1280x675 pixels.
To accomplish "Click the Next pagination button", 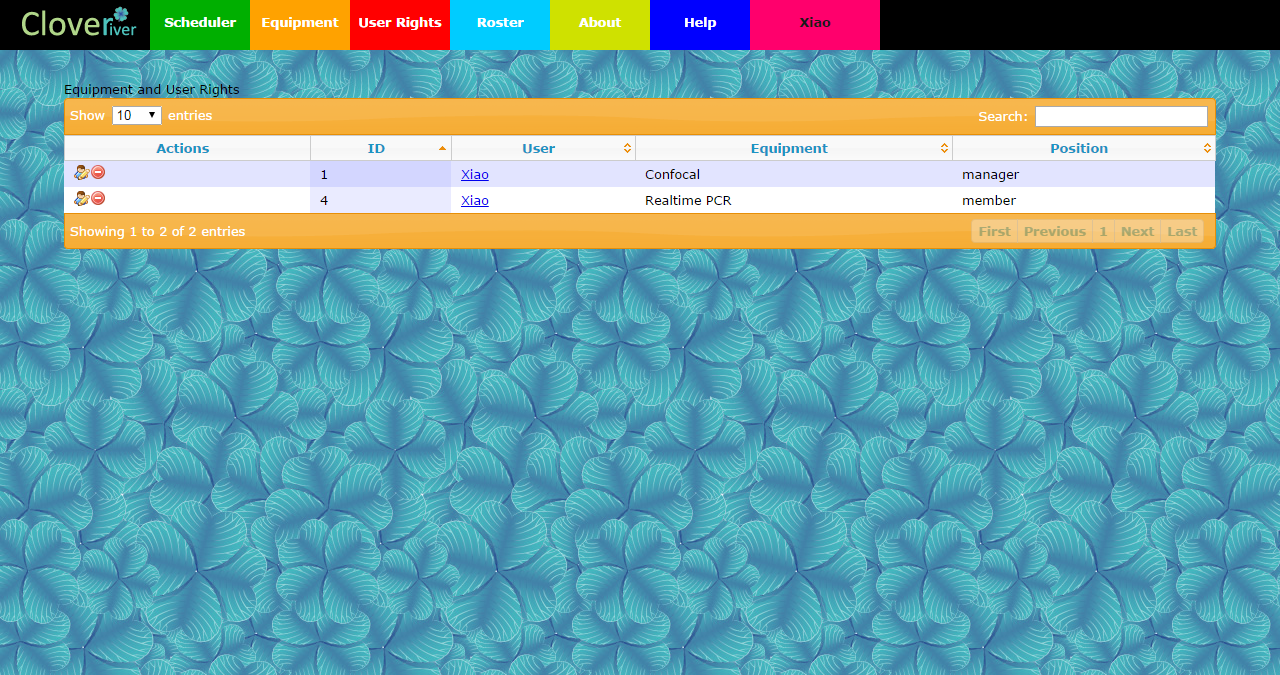I will point(1137,231).
